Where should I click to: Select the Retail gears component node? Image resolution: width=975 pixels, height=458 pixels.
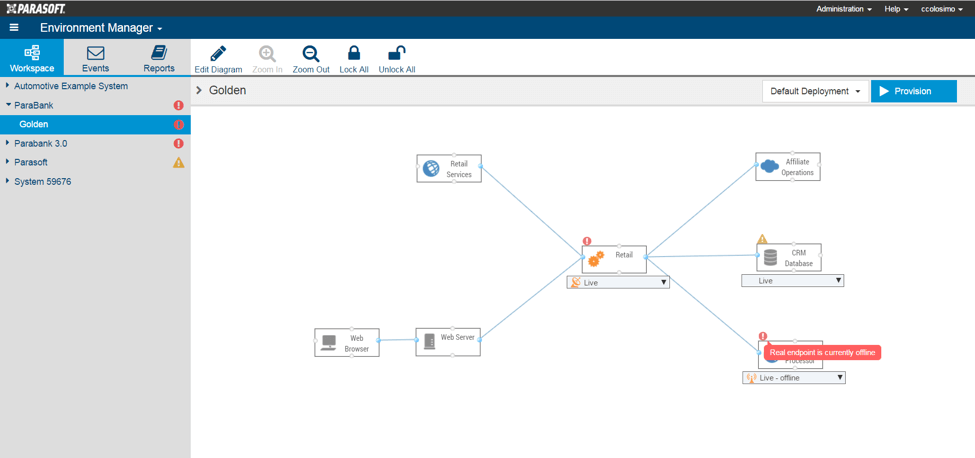coord(614,259)
